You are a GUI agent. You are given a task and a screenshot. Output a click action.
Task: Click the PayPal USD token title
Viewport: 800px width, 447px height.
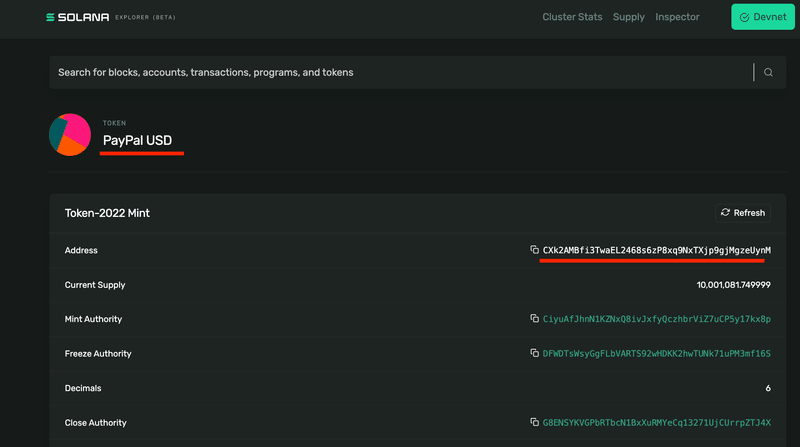[137, 140]
